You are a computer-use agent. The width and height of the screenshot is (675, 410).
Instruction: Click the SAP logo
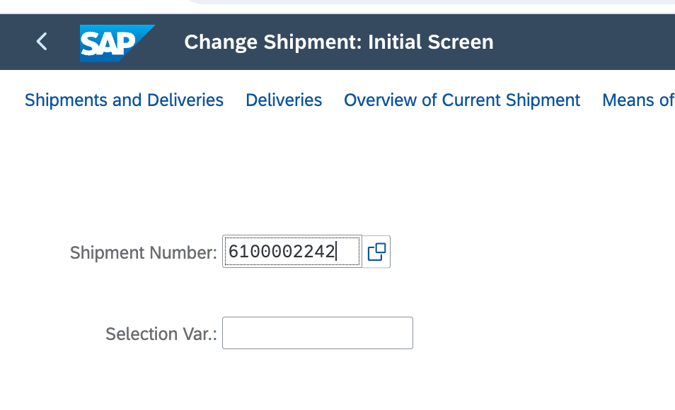pyautogui.click(x=116, y=42)
